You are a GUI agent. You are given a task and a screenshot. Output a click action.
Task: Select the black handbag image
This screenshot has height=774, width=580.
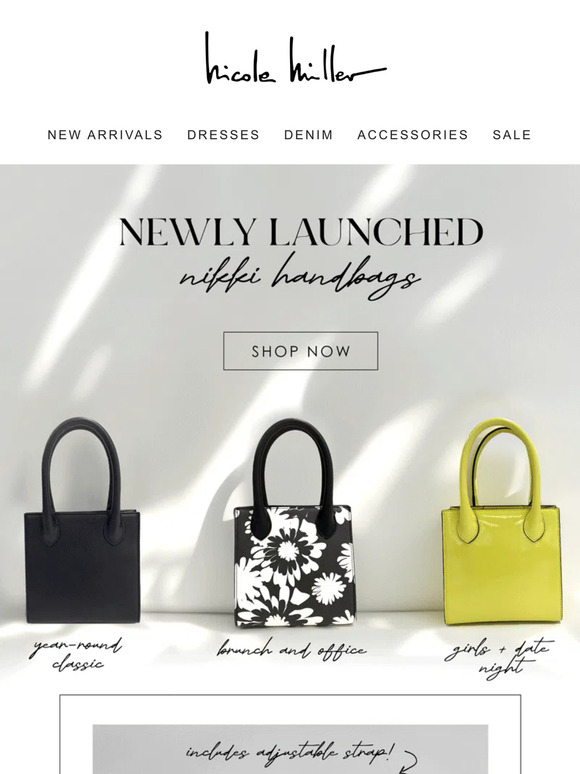tap(82, 521)
